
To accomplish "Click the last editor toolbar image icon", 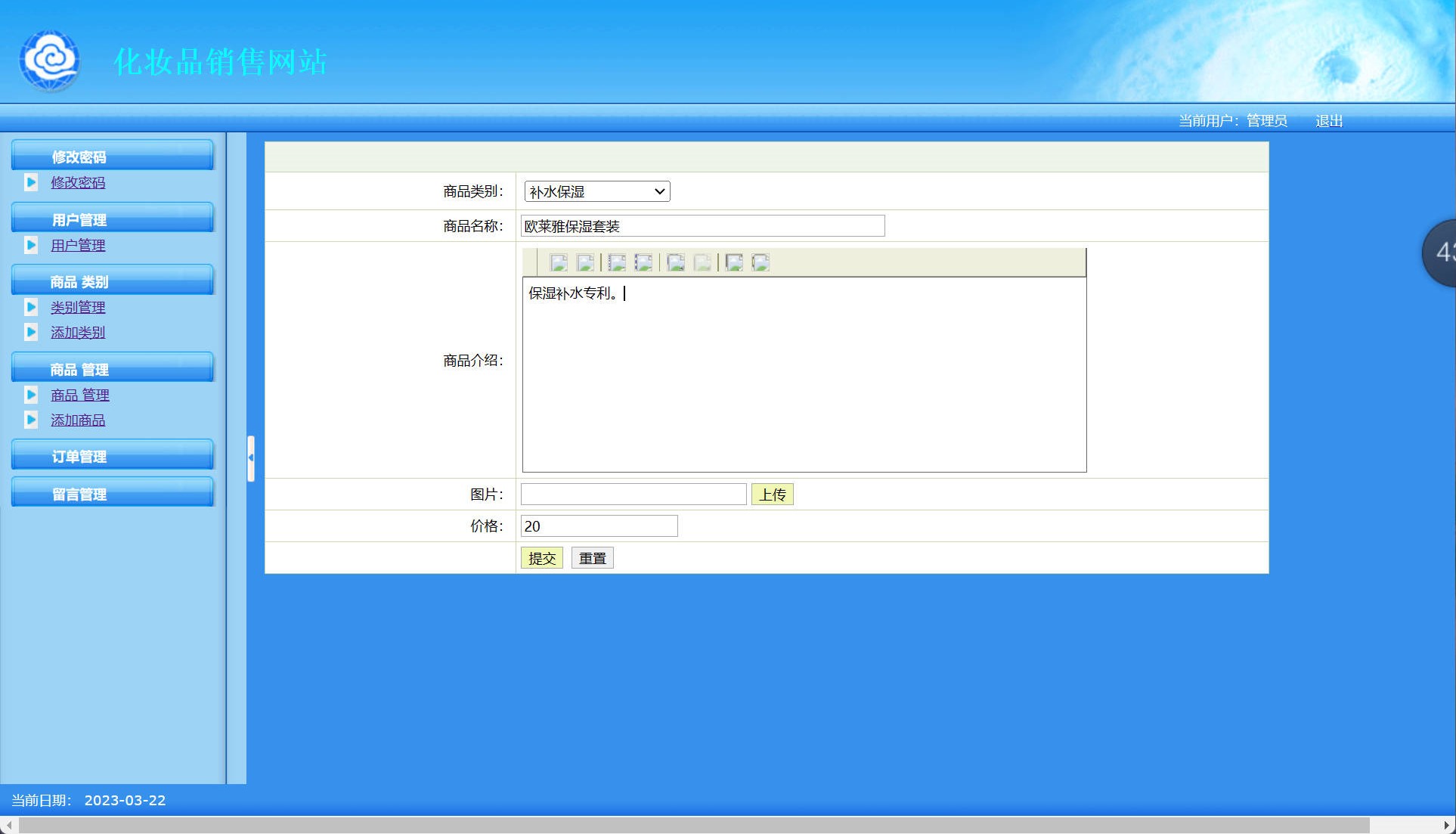I will pos(761,262).
